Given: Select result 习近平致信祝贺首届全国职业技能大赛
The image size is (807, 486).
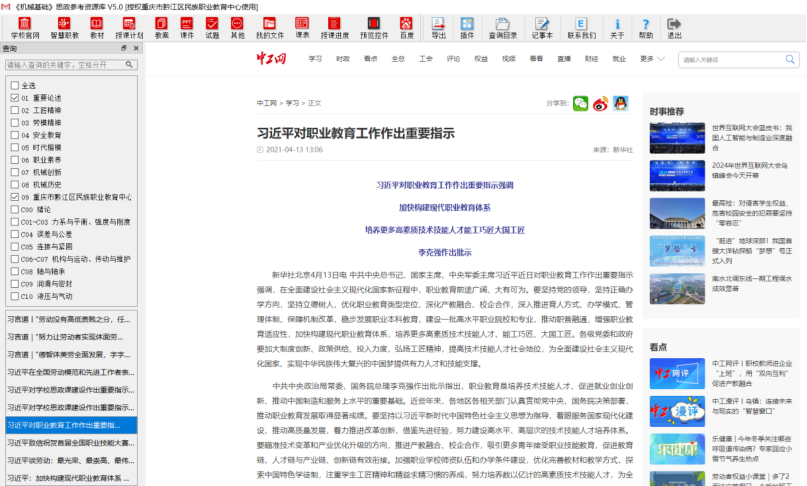Looking at the screenshot, I should (x=71, y=443).
